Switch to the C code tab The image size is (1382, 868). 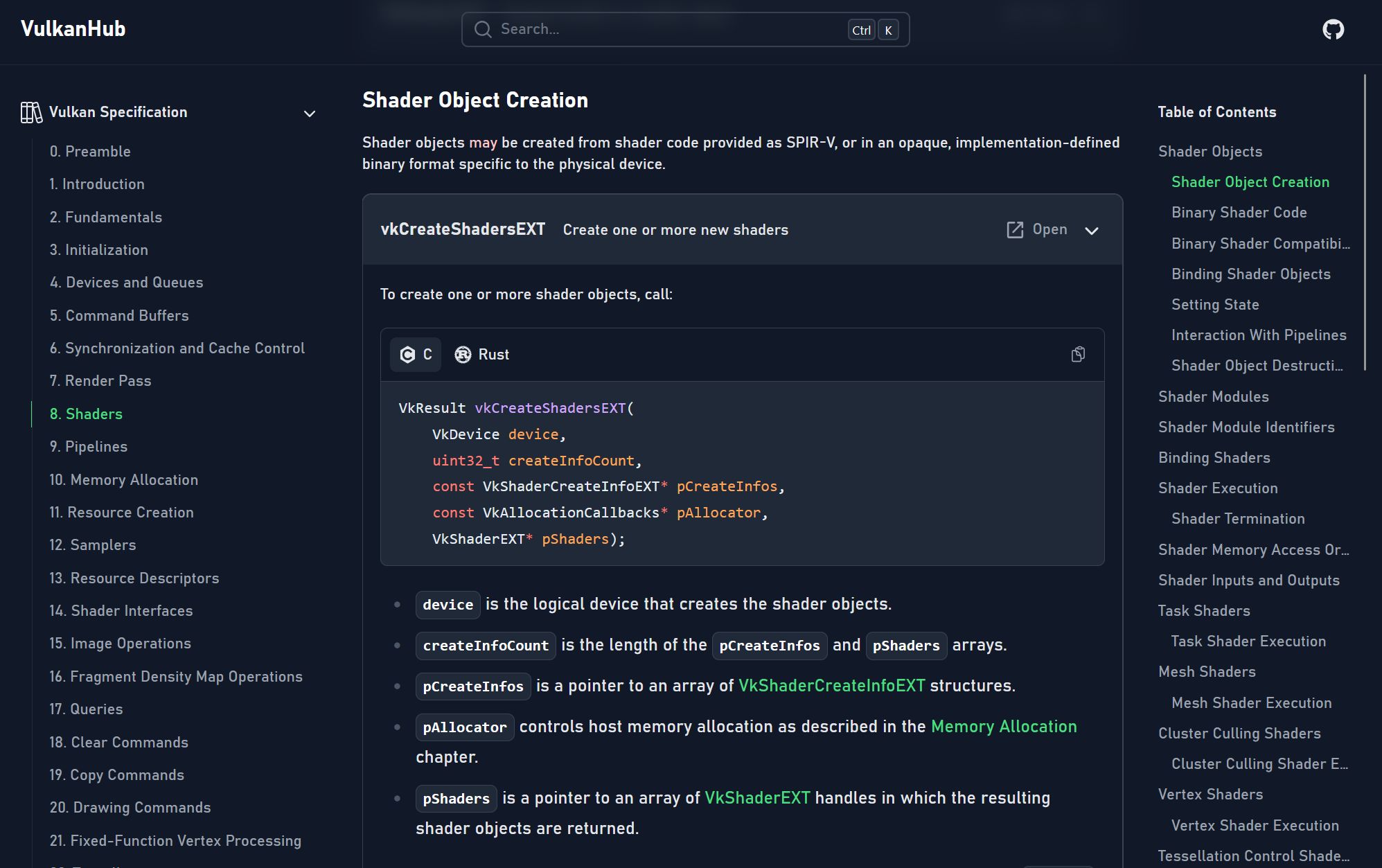pos(416,355)
